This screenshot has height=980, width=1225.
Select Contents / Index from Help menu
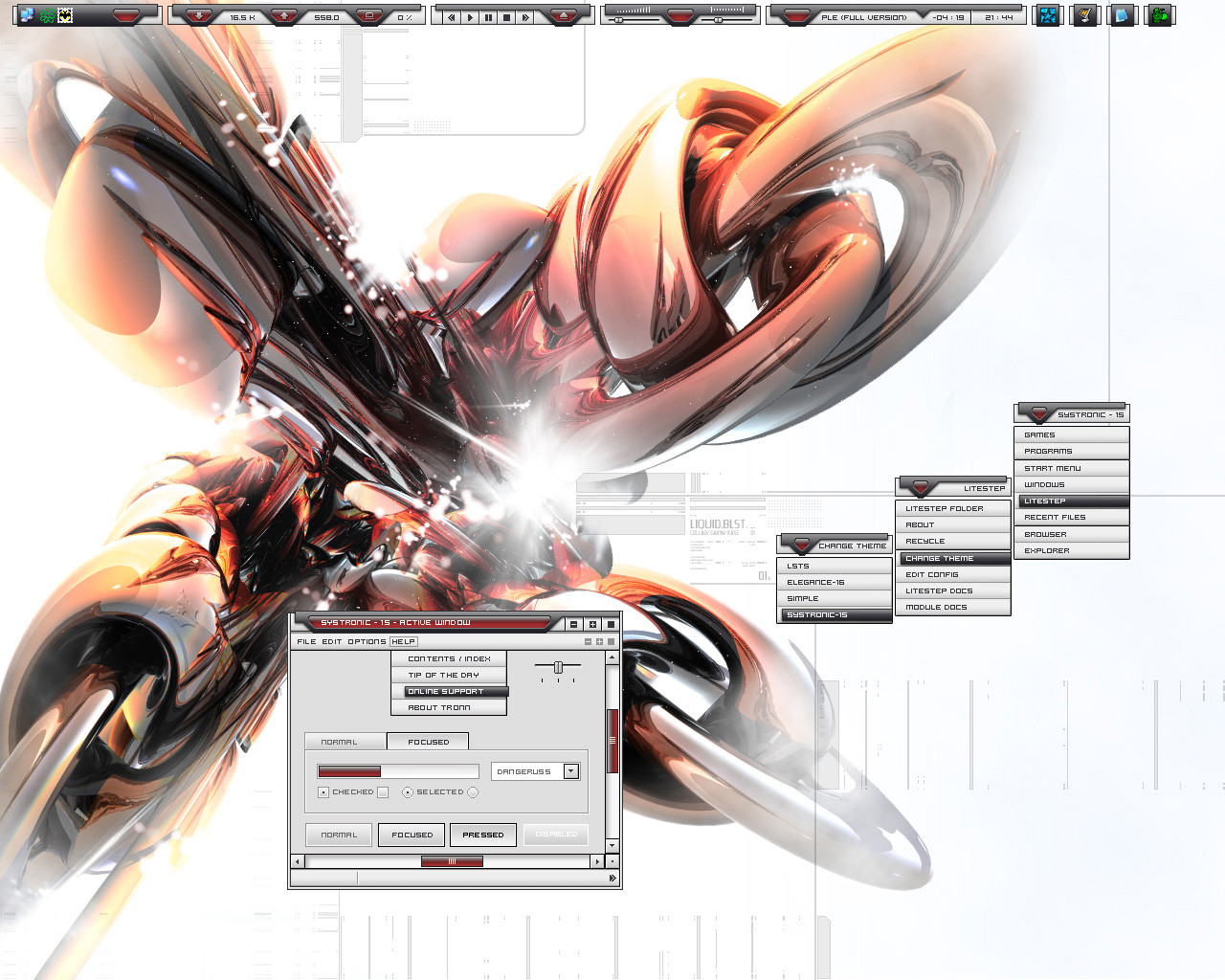[449, 658]
